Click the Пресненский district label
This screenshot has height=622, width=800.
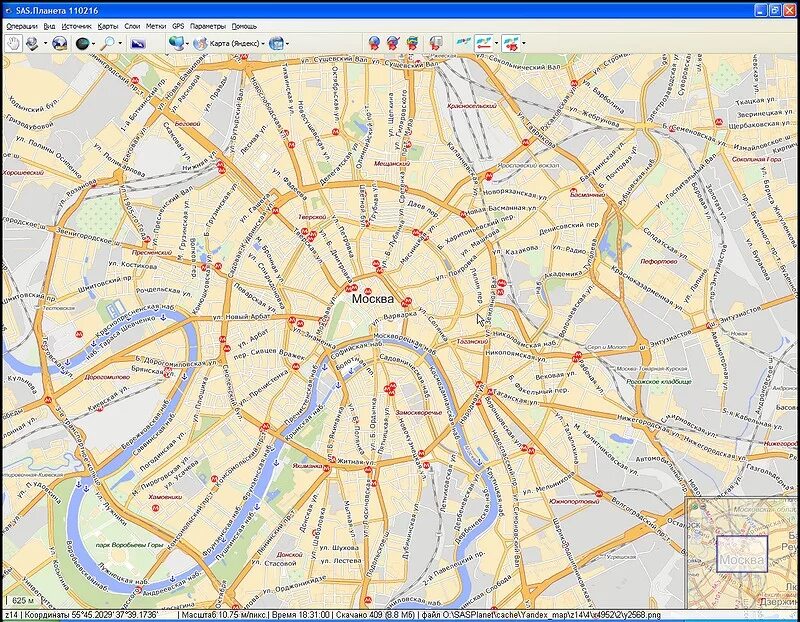point(152,252)
